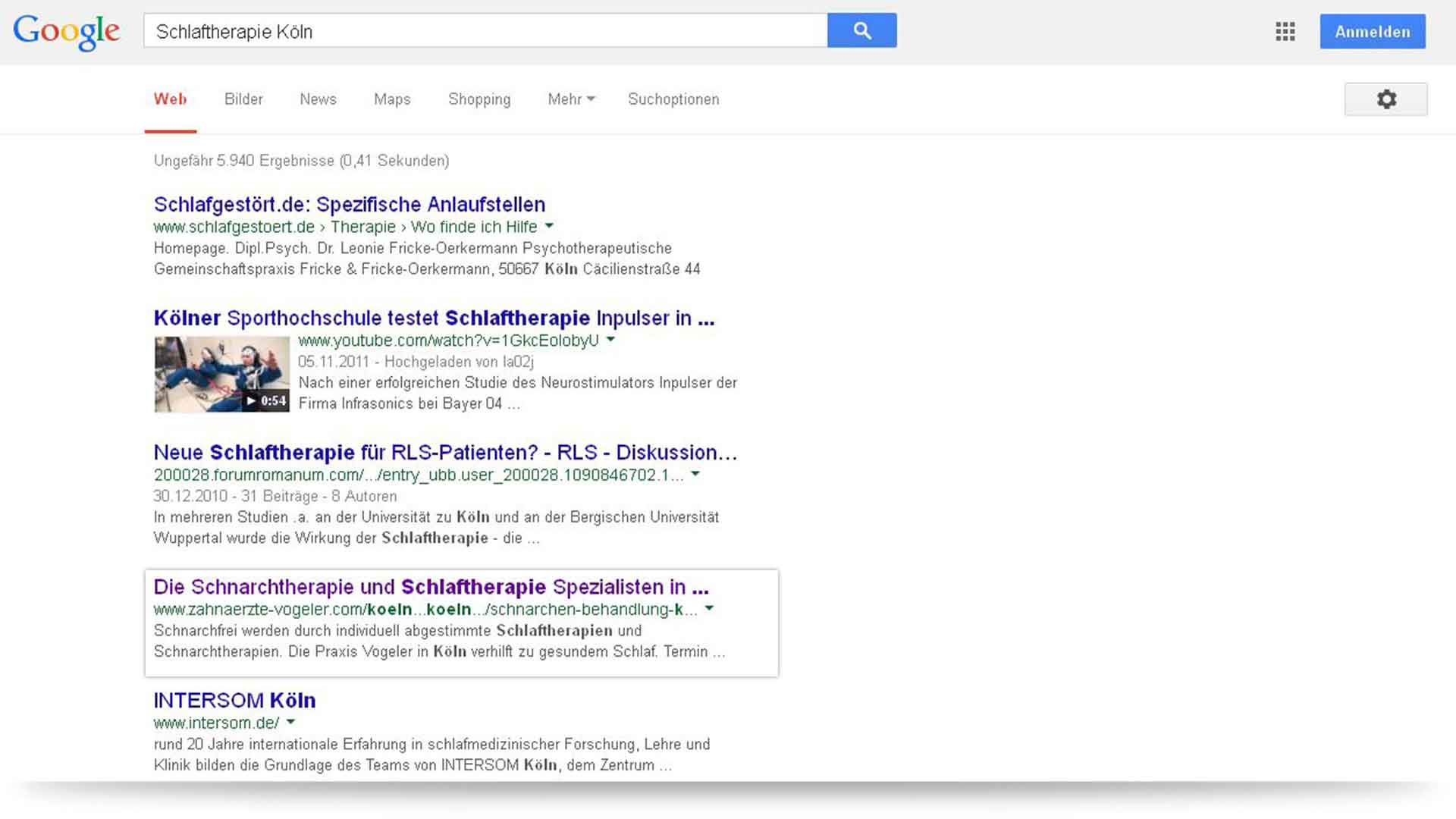1456x819 pixels.
Task: Click the Anmelden sign-in button
Action: (1373, 32)
